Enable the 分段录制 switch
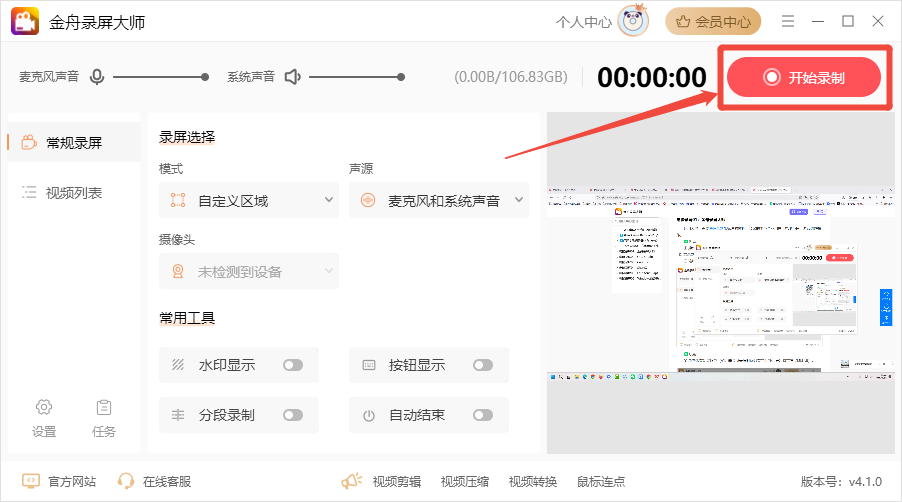 point(293,415)
